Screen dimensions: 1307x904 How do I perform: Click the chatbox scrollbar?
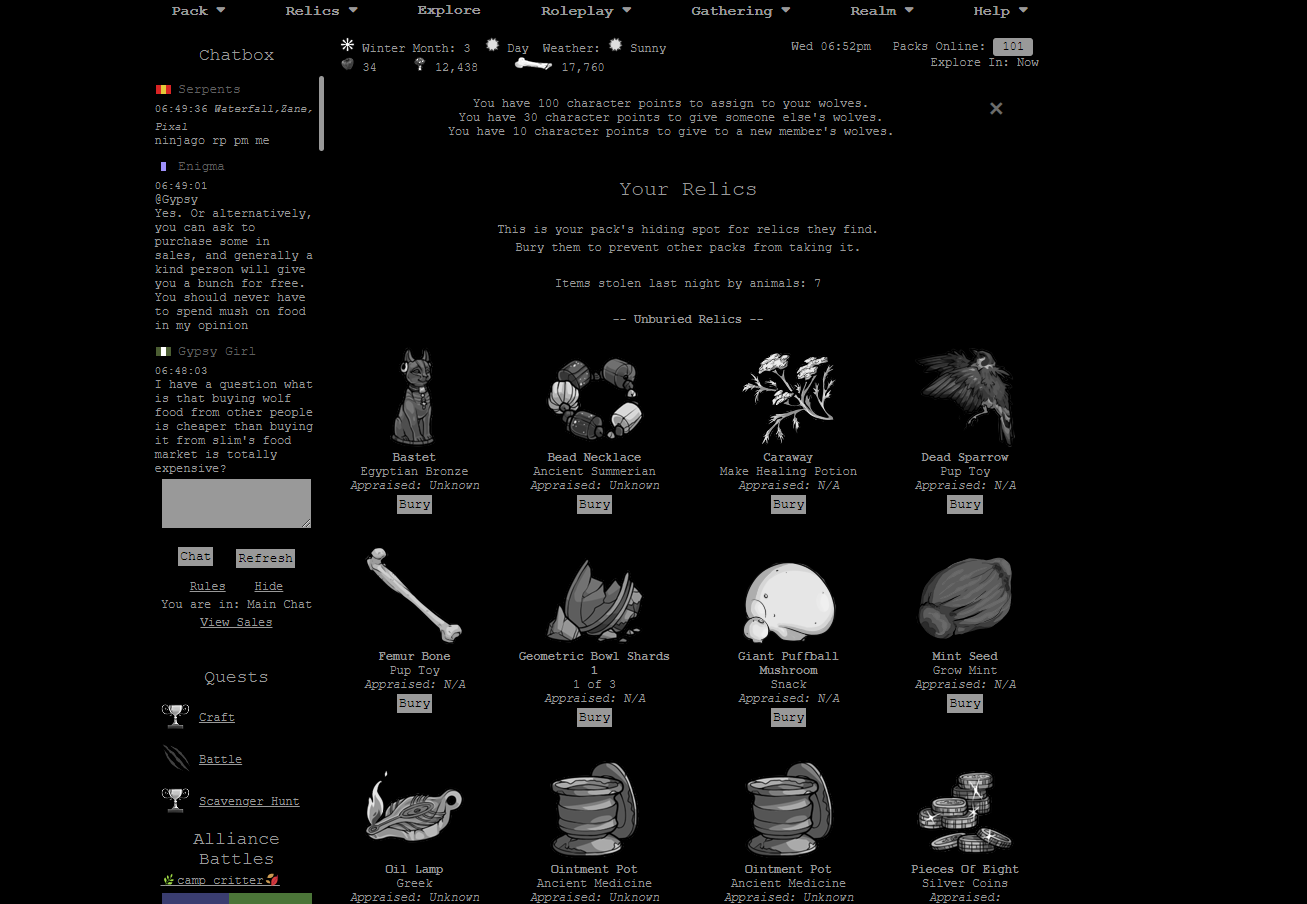[321, 113]
